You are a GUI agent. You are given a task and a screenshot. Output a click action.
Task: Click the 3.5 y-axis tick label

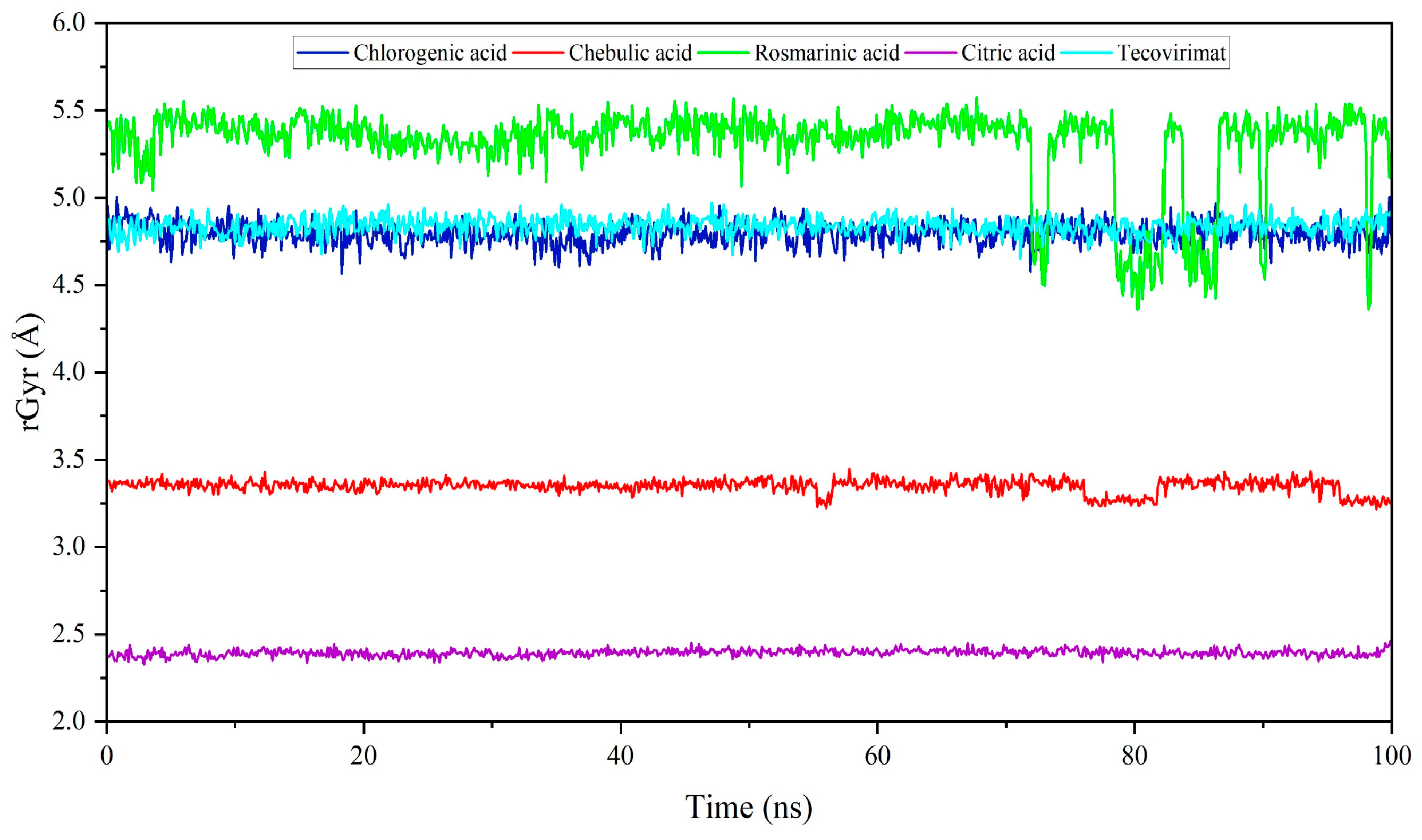69,460
